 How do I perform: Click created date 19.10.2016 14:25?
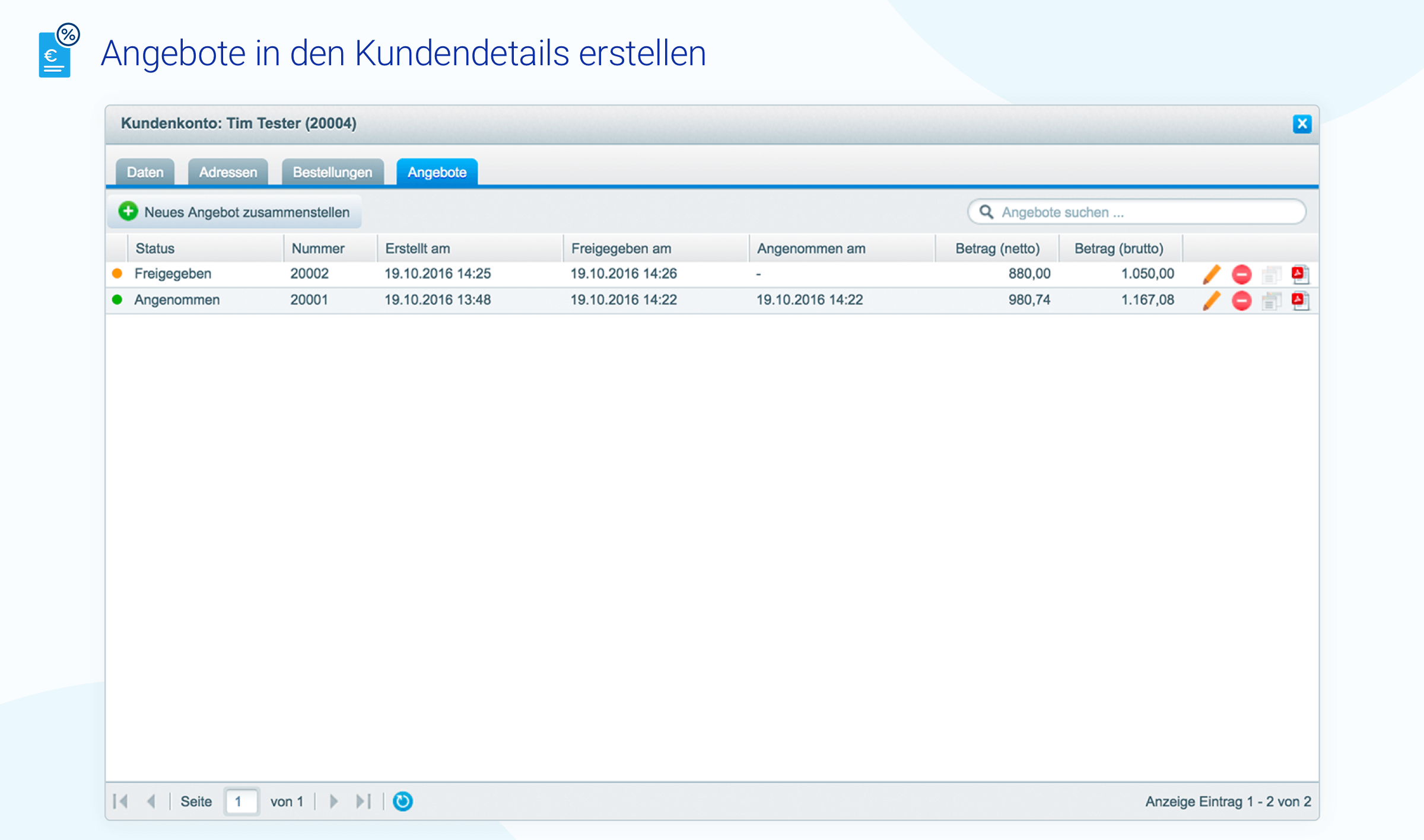pos(438,273)
